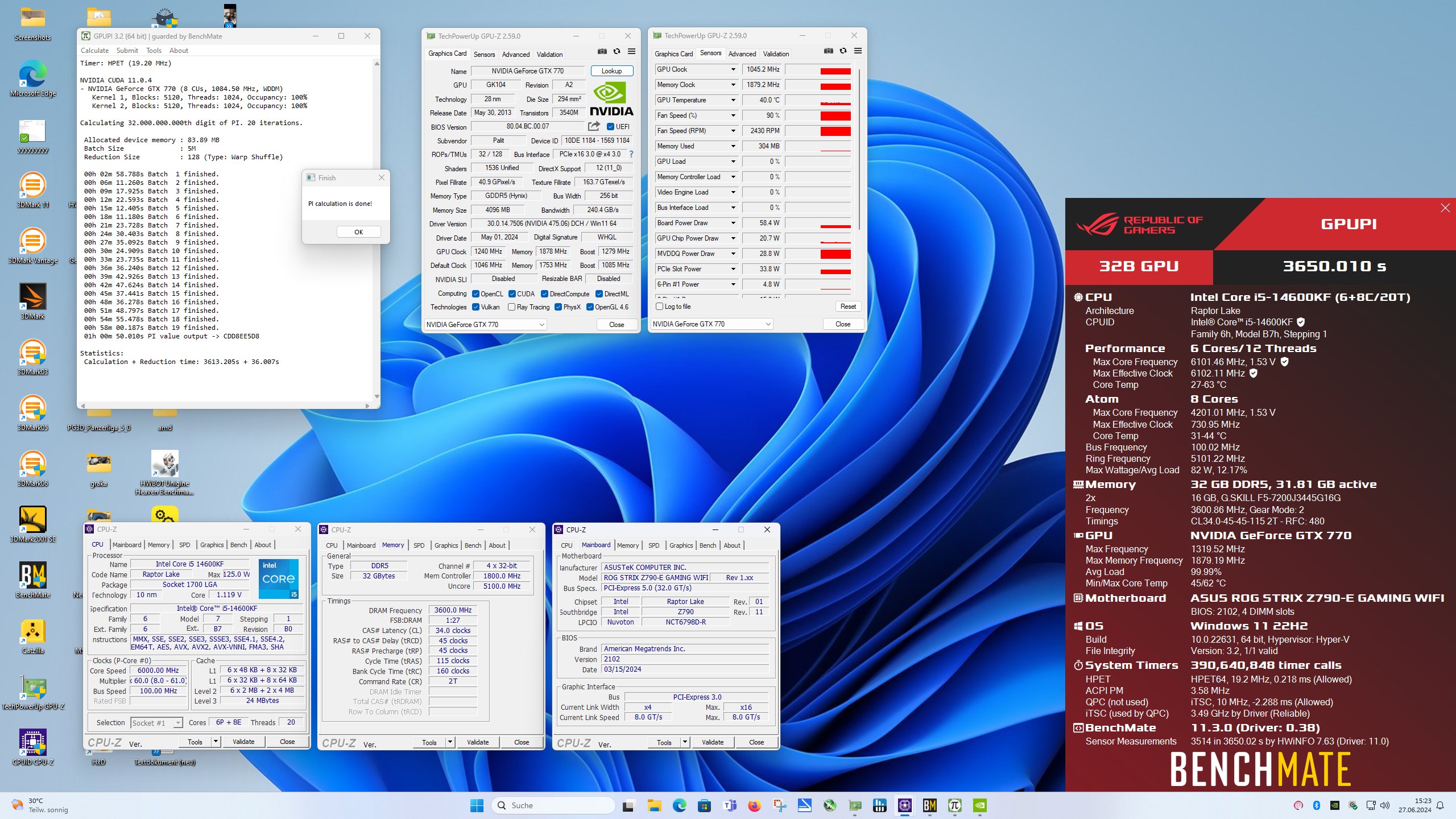Toggle the Ray Tracing checkbox

coord(512,307)
